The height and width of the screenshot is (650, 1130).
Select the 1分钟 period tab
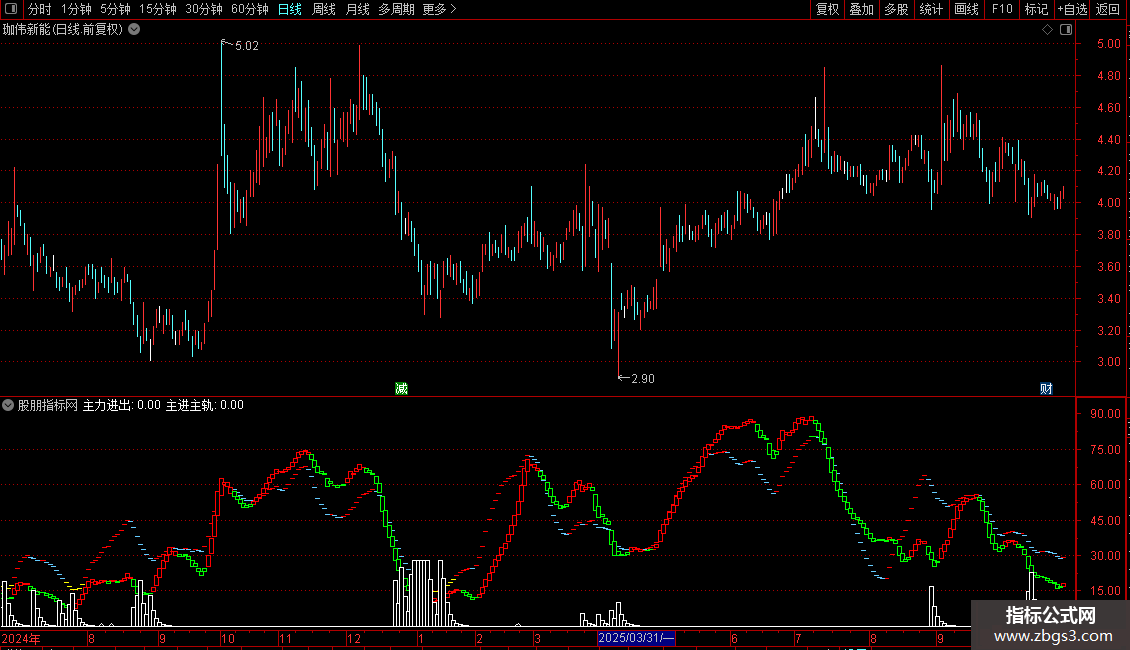point(76,9)
